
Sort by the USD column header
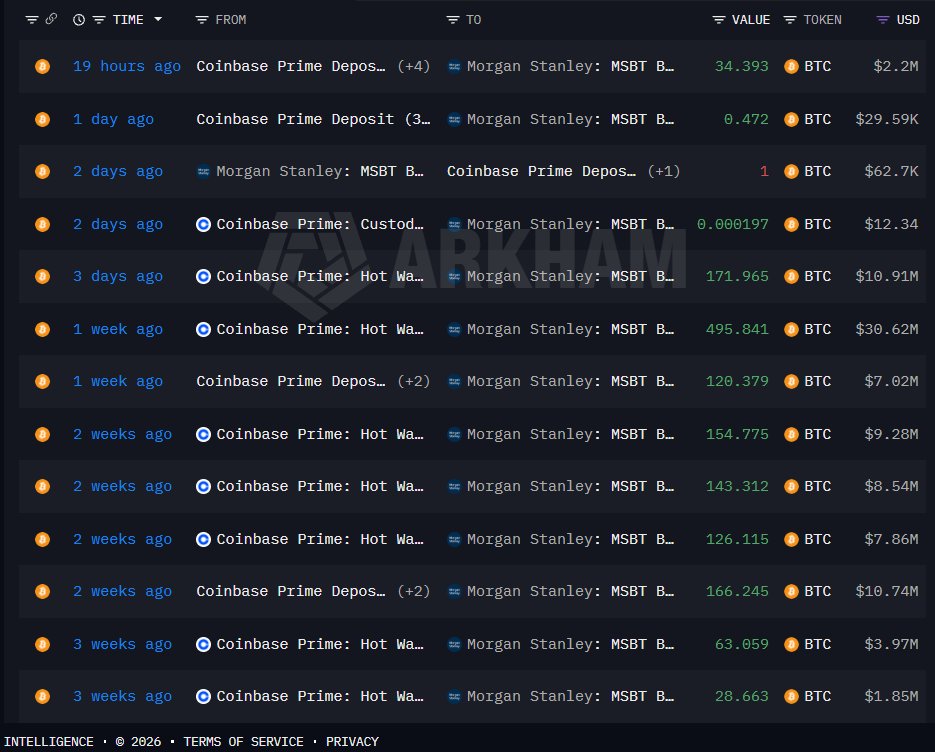908,20
